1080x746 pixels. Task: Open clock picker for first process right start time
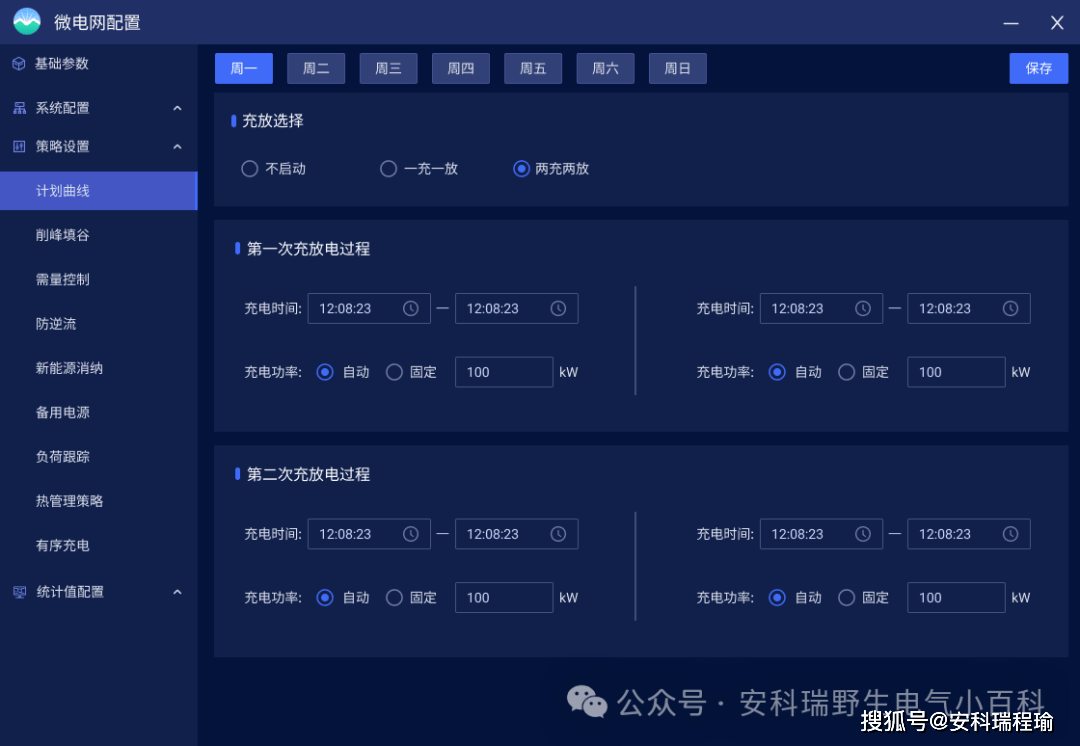[x=862, y=309]
